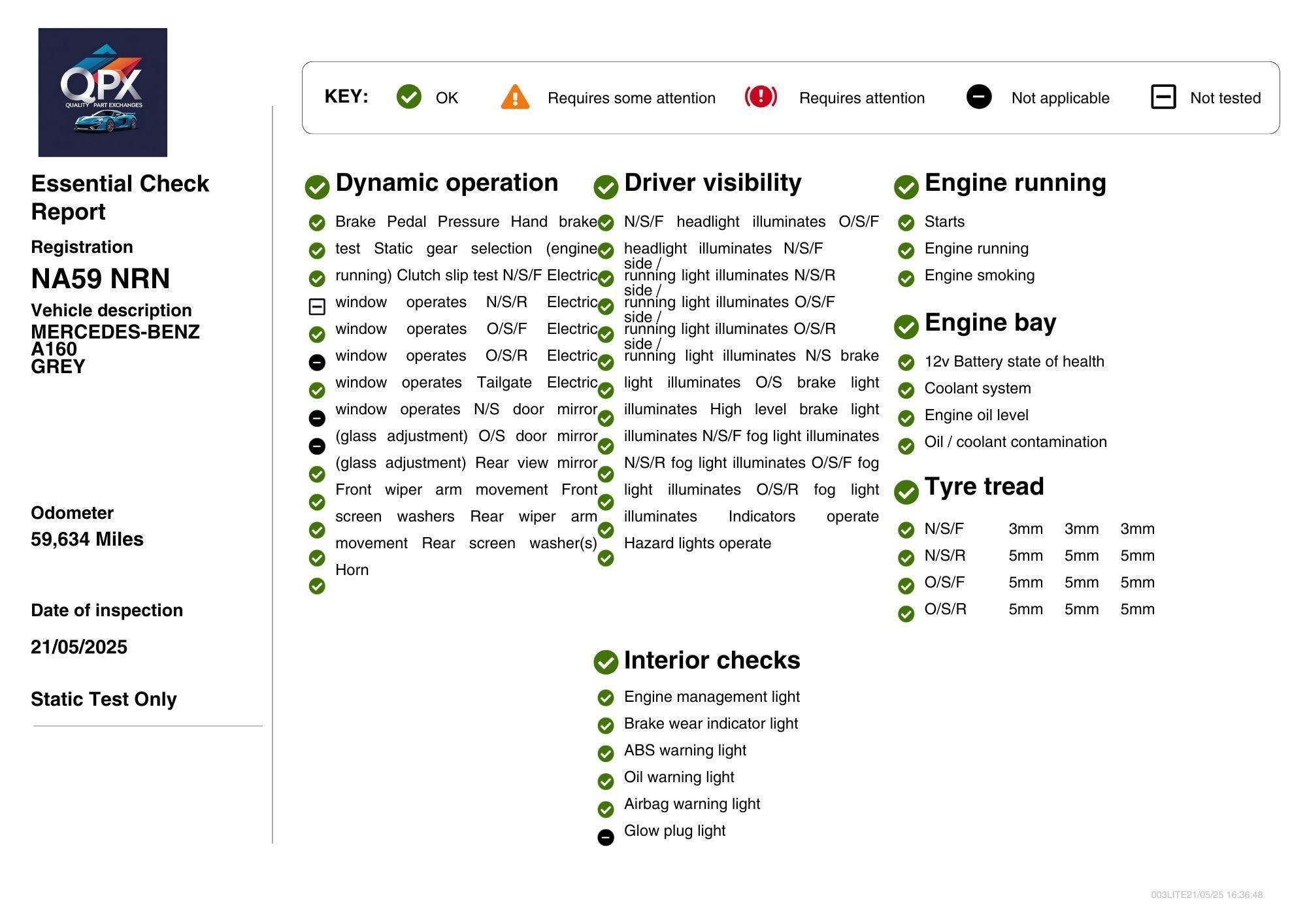Click the tick next to 12v Battery state of health
The image size is (1307, 924).
[906, 363]
